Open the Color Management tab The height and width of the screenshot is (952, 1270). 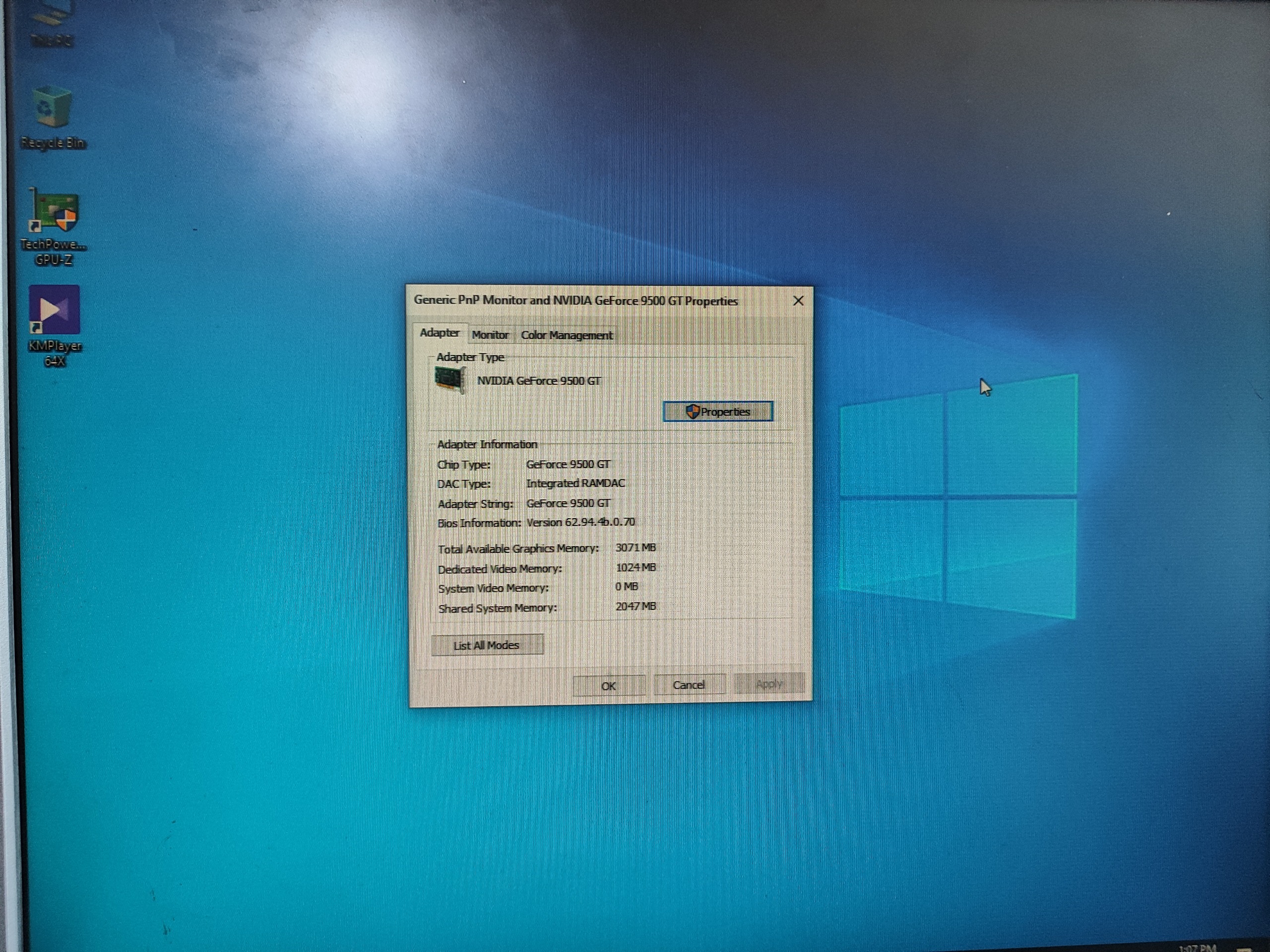[567, 335]
